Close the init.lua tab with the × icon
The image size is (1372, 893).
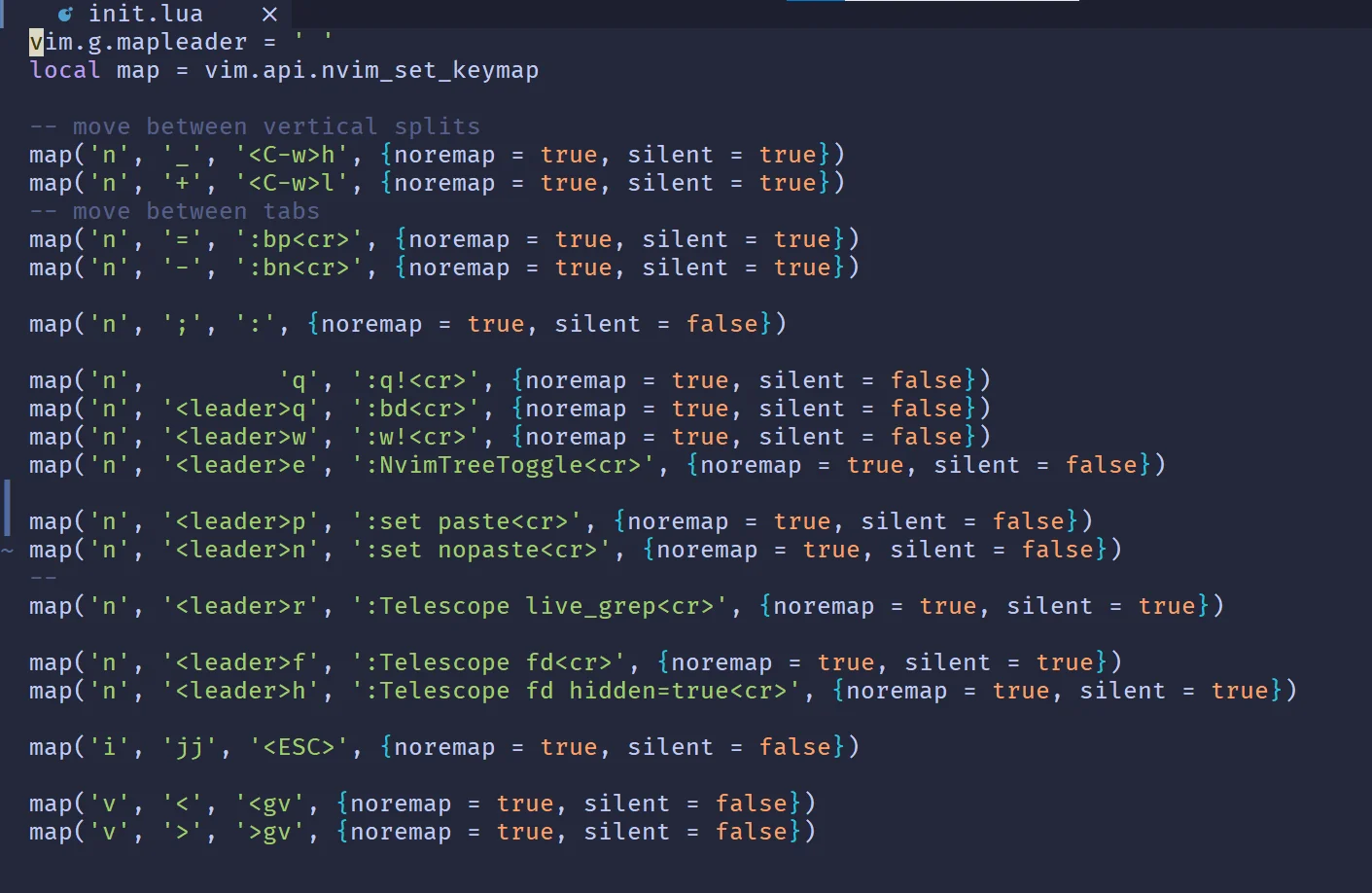pos(269,14)
